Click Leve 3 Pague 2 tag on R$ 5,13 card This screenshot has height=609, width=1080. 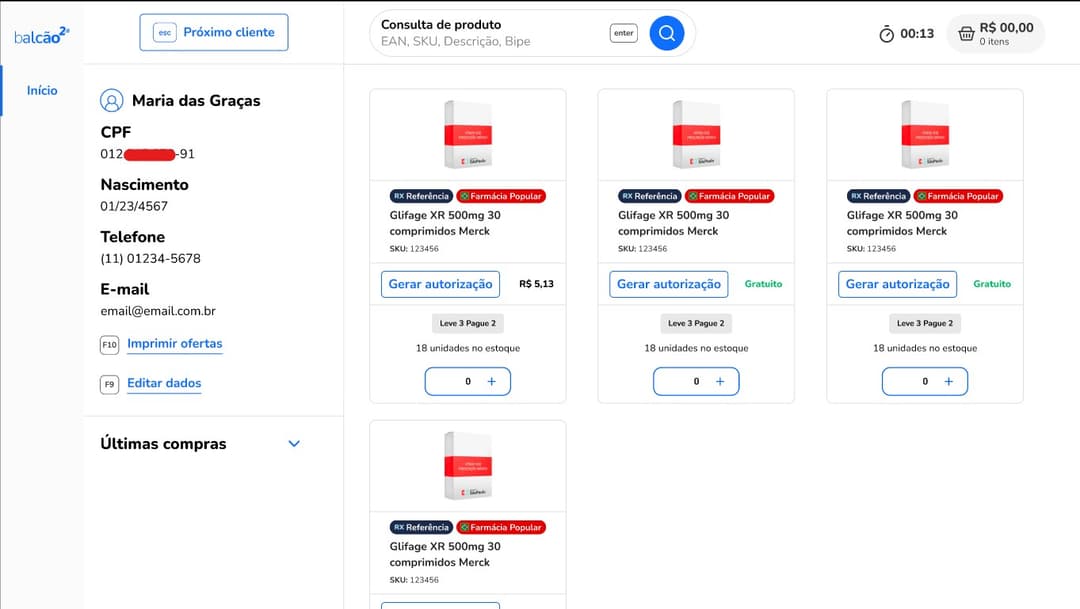[468, 323]
